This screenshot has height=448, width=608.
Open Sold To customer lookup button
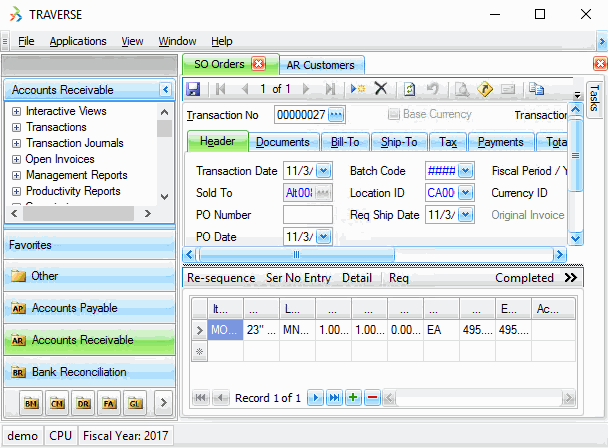tap(323, 193)
